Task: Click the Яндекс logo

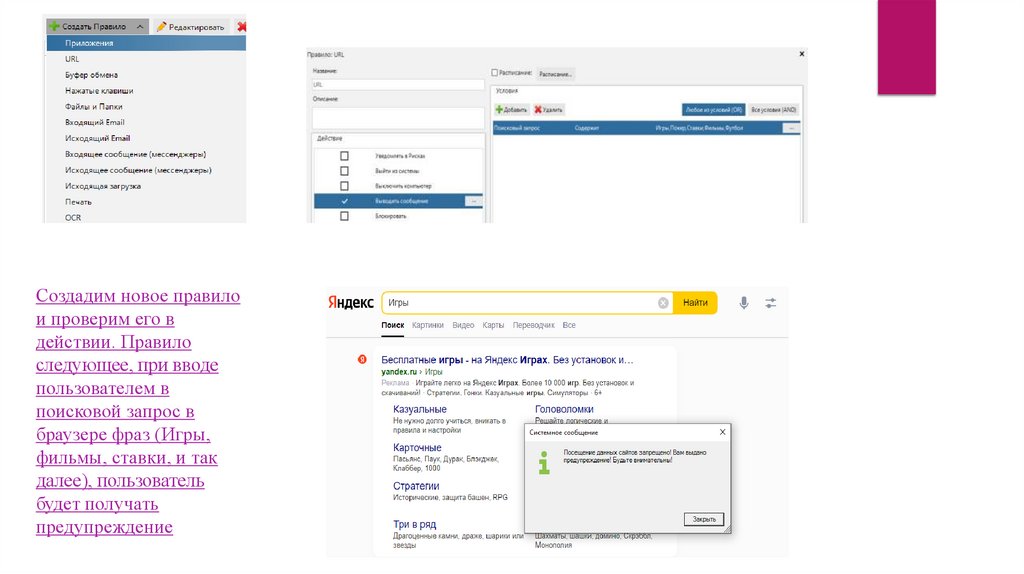Action: pyautogui.click(x=351, y=302)
